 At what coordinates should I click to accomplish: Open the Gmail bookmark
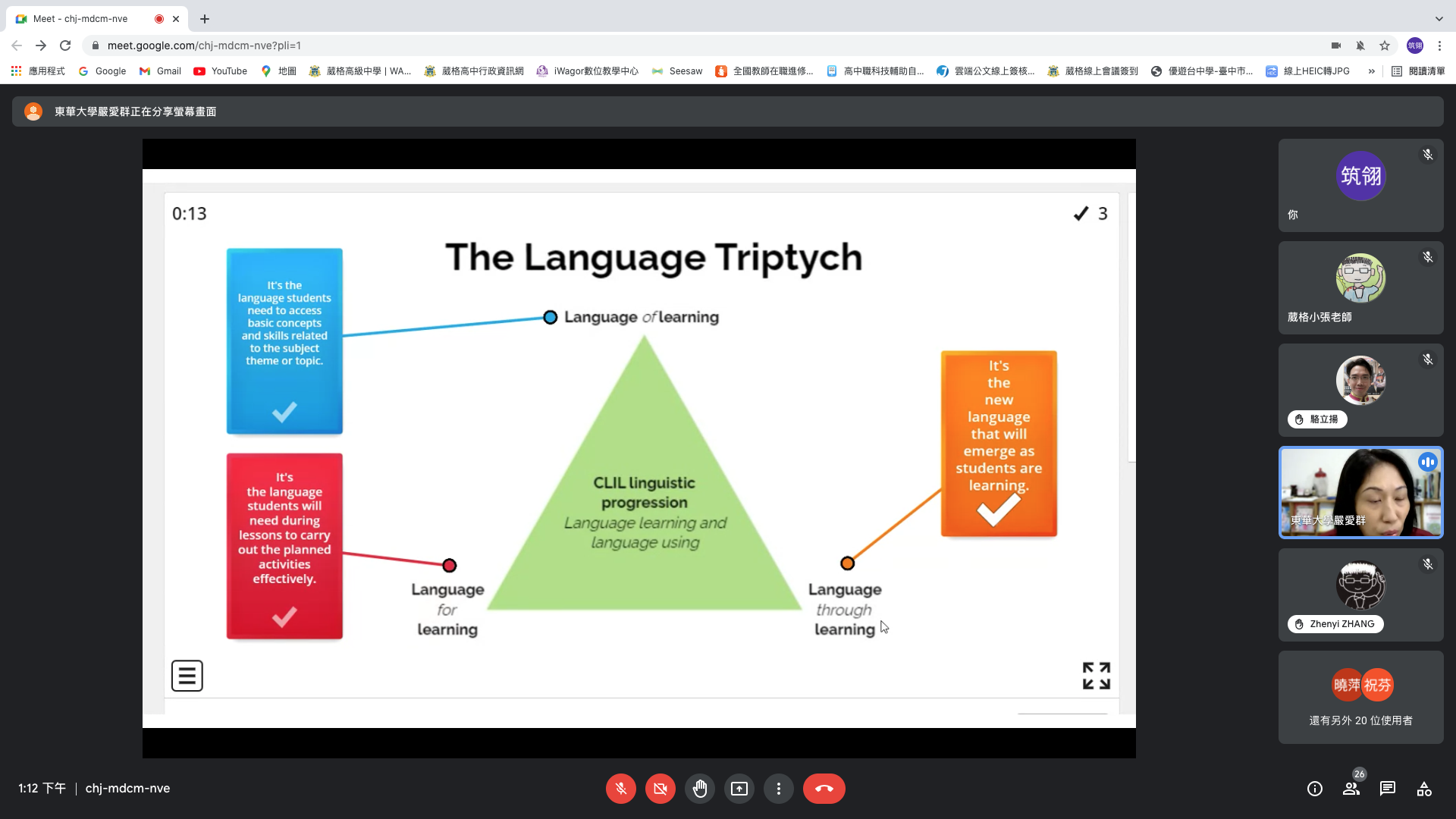pos(160,71)
